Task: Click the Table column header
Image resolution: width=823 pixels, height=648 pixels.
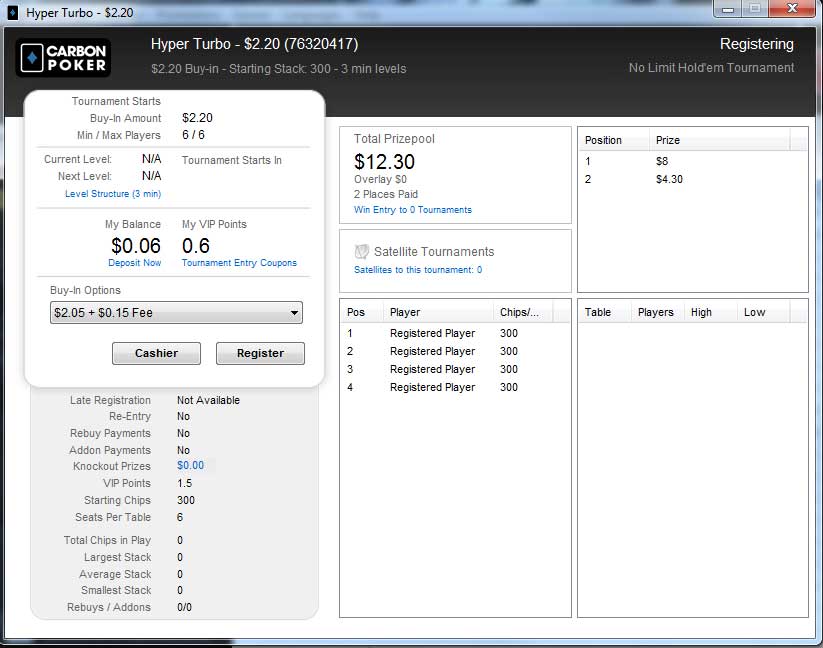Action: 605,312
